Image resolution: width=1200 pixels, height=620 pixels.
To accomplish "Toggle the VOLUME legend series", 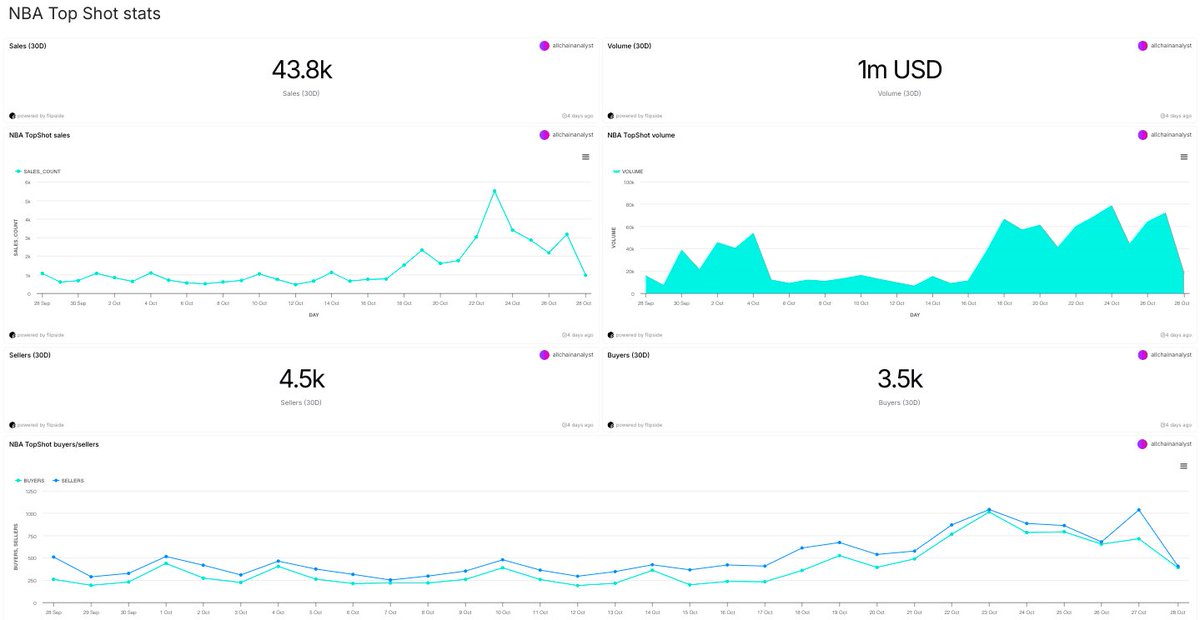I will tap(628, 172).
